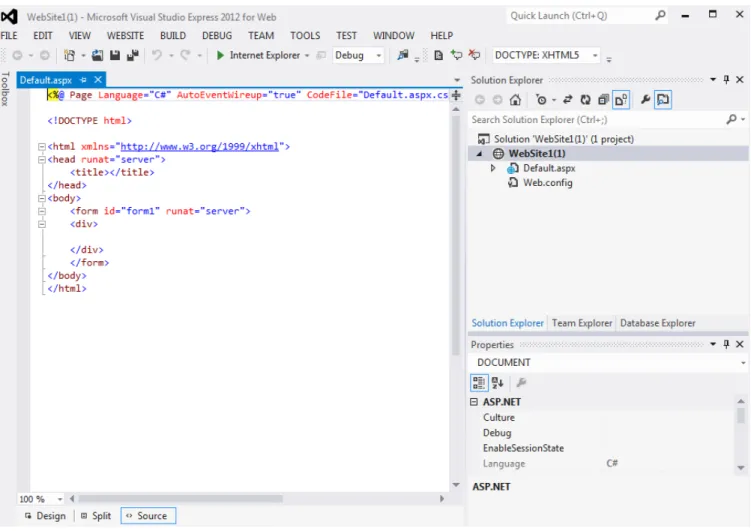Expand the Default.aspx tree node
Image resolution: width=751 pixels, height=531 pixels.
point(492,168)
